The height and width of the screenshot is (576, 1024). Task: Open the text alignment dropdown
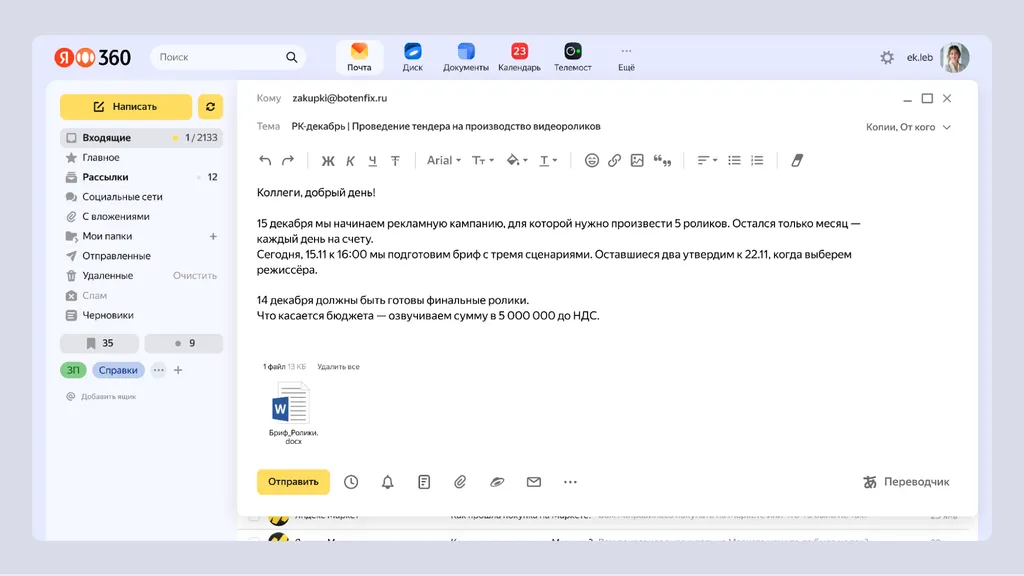click(707, 160)
